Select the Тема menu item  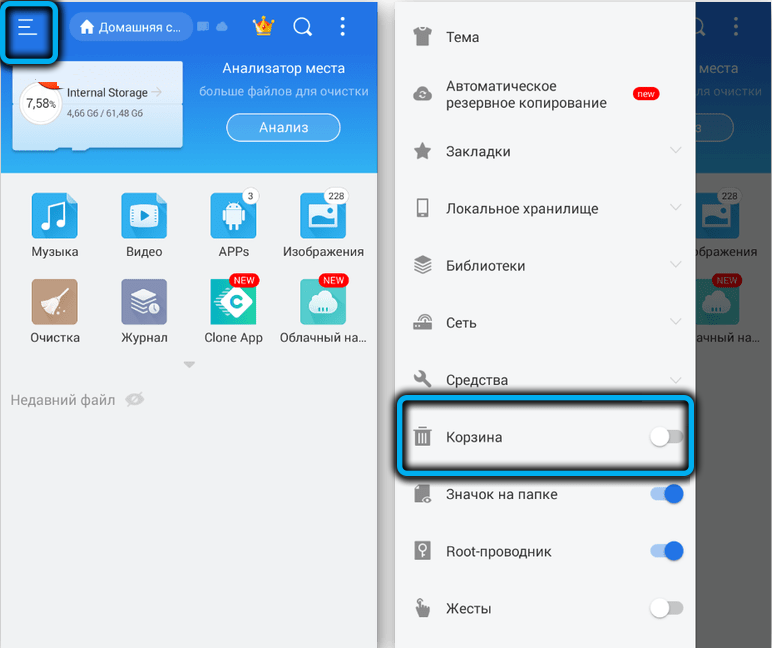[545, 37]
